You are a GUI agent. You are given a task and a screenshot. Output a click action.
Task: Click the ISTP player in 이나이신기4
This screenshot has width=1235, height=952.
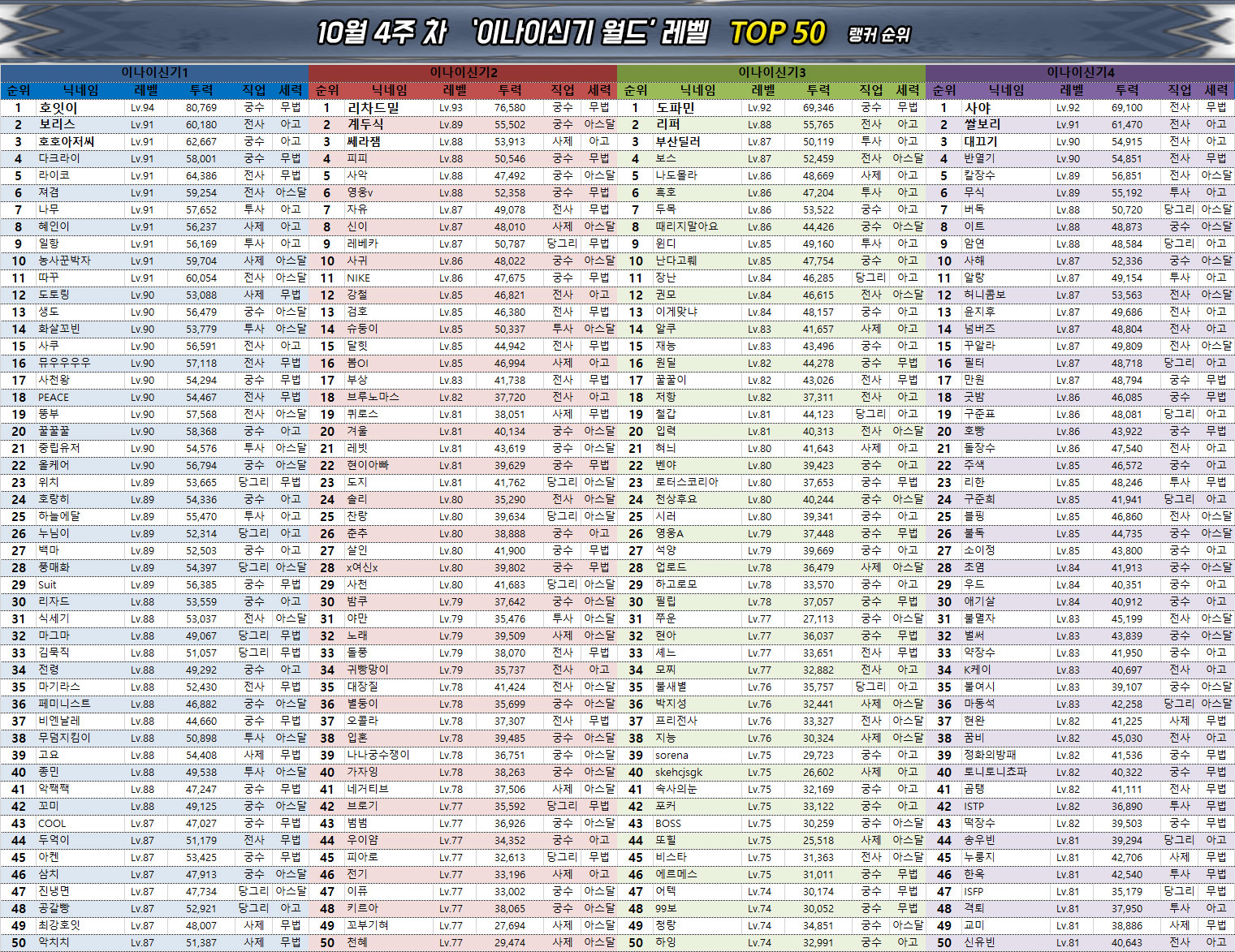coord(974,806)
